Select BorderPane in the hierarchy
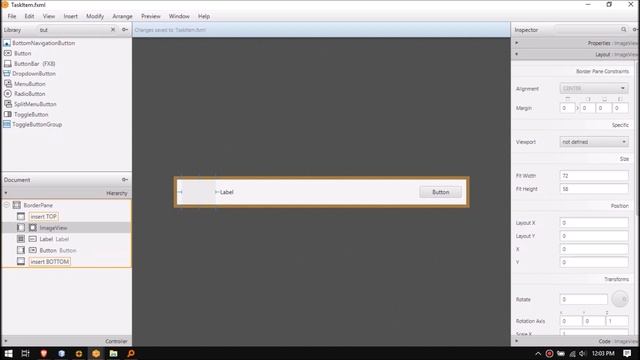The width and height of the screenshot is (640, 360). tap(38, 205)
